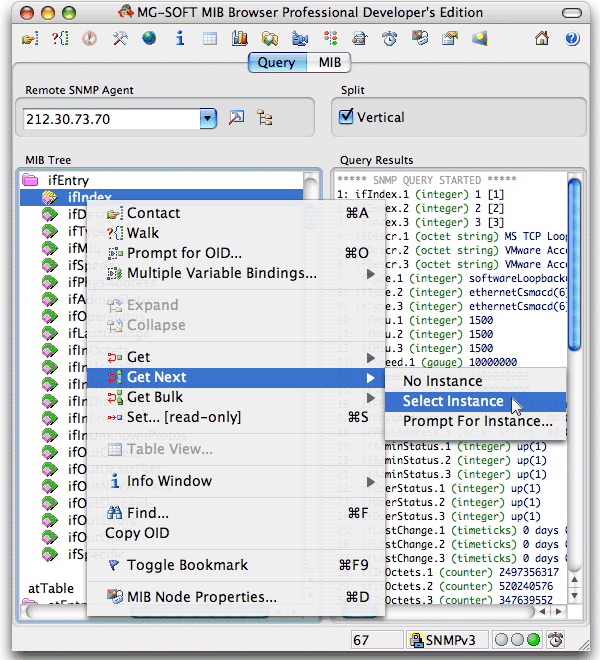
Task: Open MIB Node Properties menu entry
Action: [235, 597]
